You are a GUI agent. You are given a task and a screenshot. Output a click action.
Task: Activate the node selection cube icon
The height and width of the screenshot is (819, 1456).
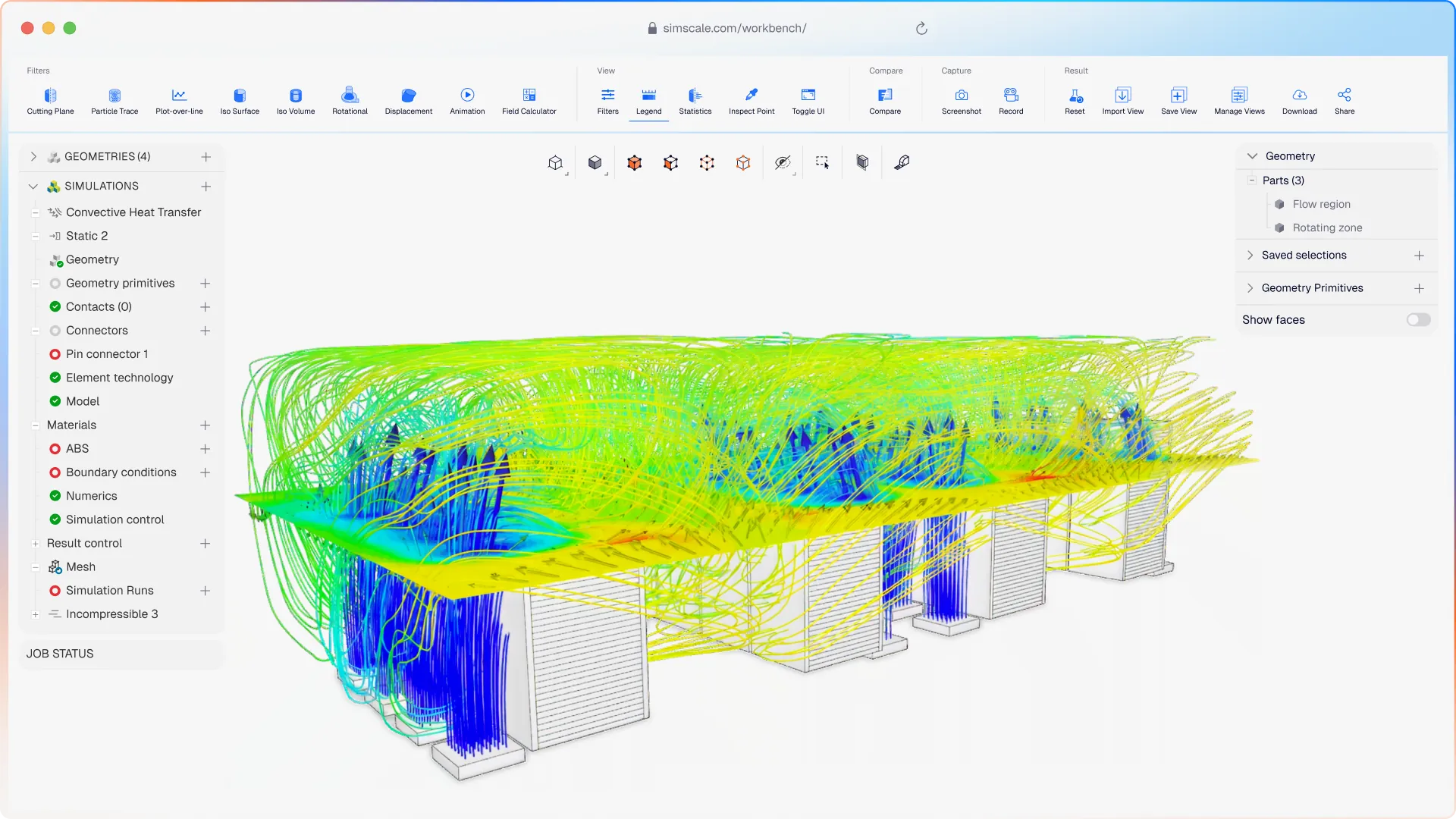707,162
